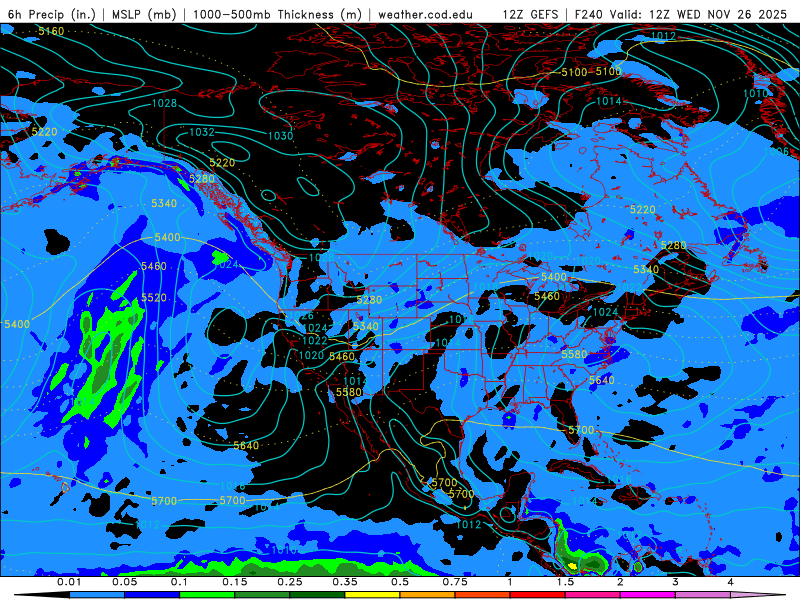Click the 0.75 legend scale value
This screenshot has height=600, width=800.
tap(455, 582)
